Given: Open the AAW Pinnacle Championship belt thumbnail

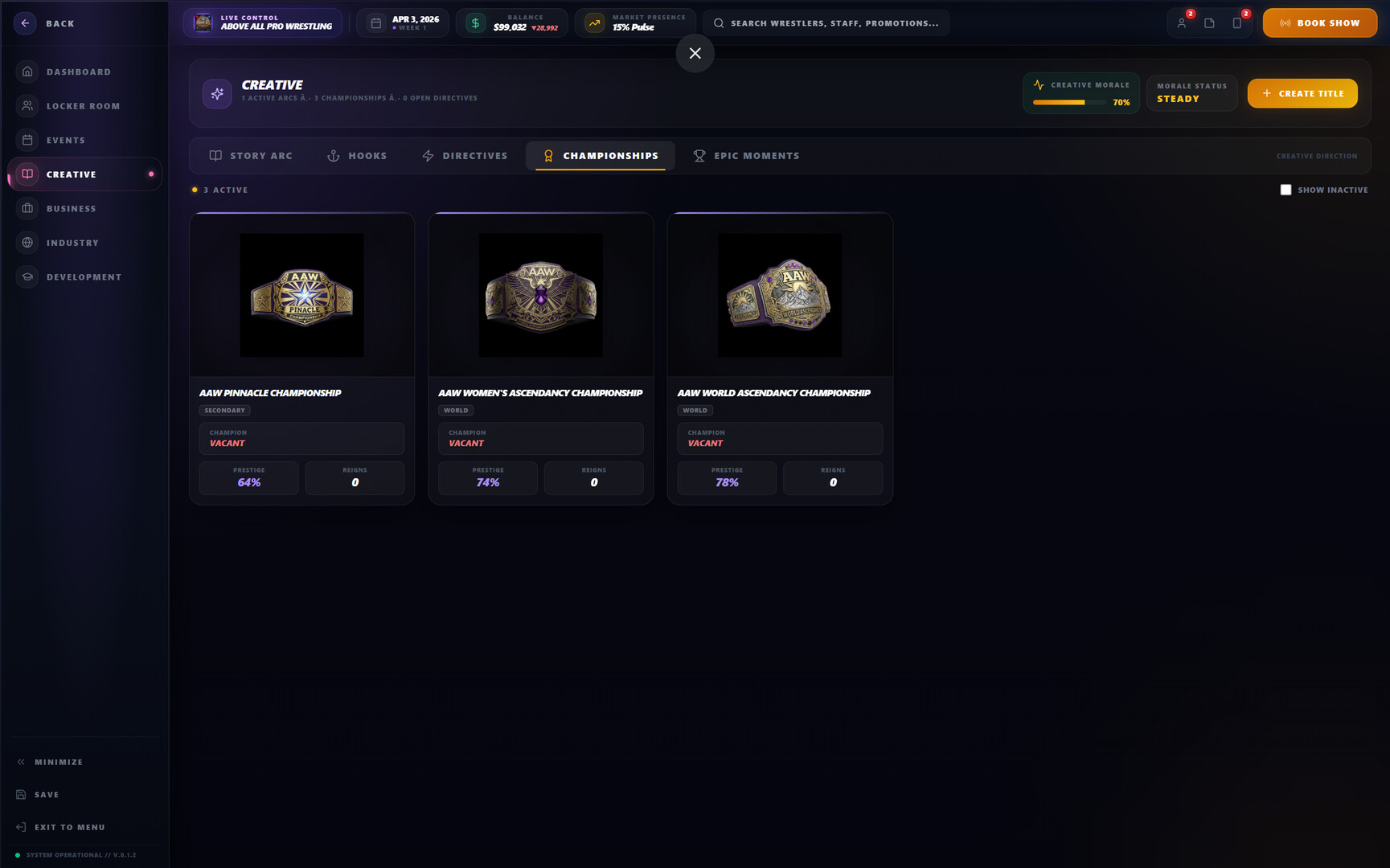Looking at the screenshot, I should pyautogui.click(x=301, y=295).
